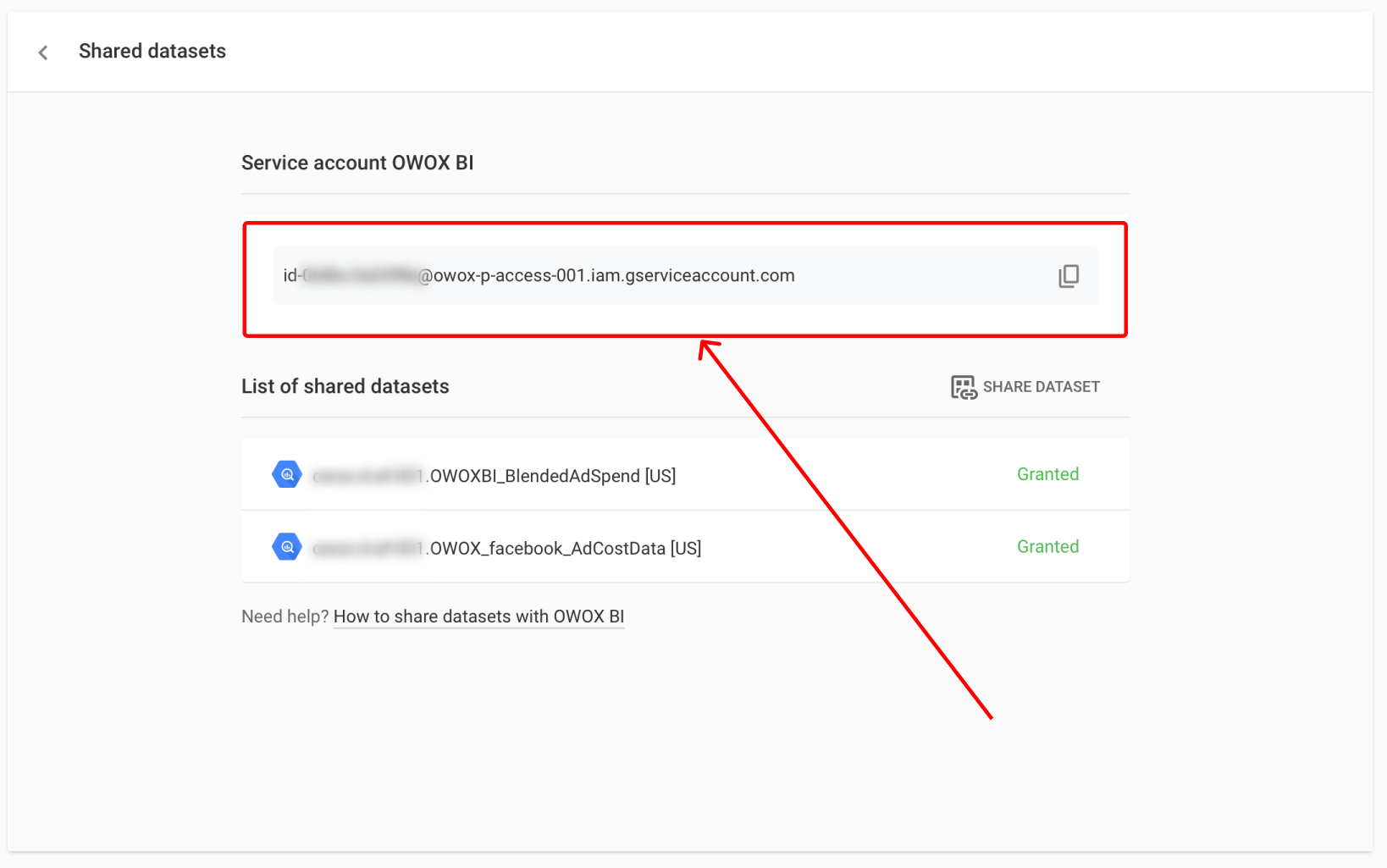The height and width of the screenshot is (868, 1387).
Task: Click the BigQuery icon beside OWOXBI_BlendedAdSpend
Action: tap(287, 474)
